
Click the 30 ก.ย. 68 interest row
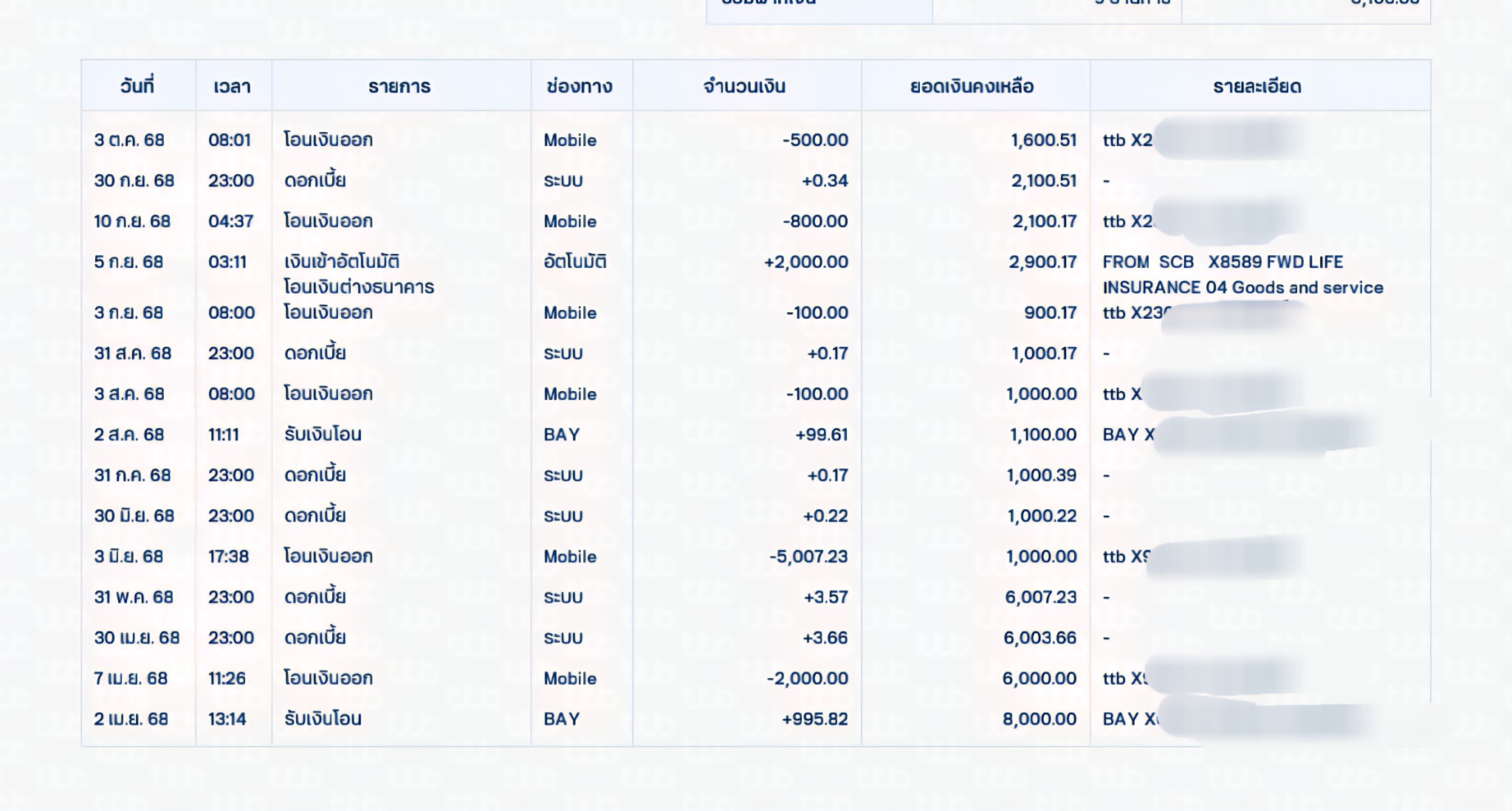(x=134, y=181)
